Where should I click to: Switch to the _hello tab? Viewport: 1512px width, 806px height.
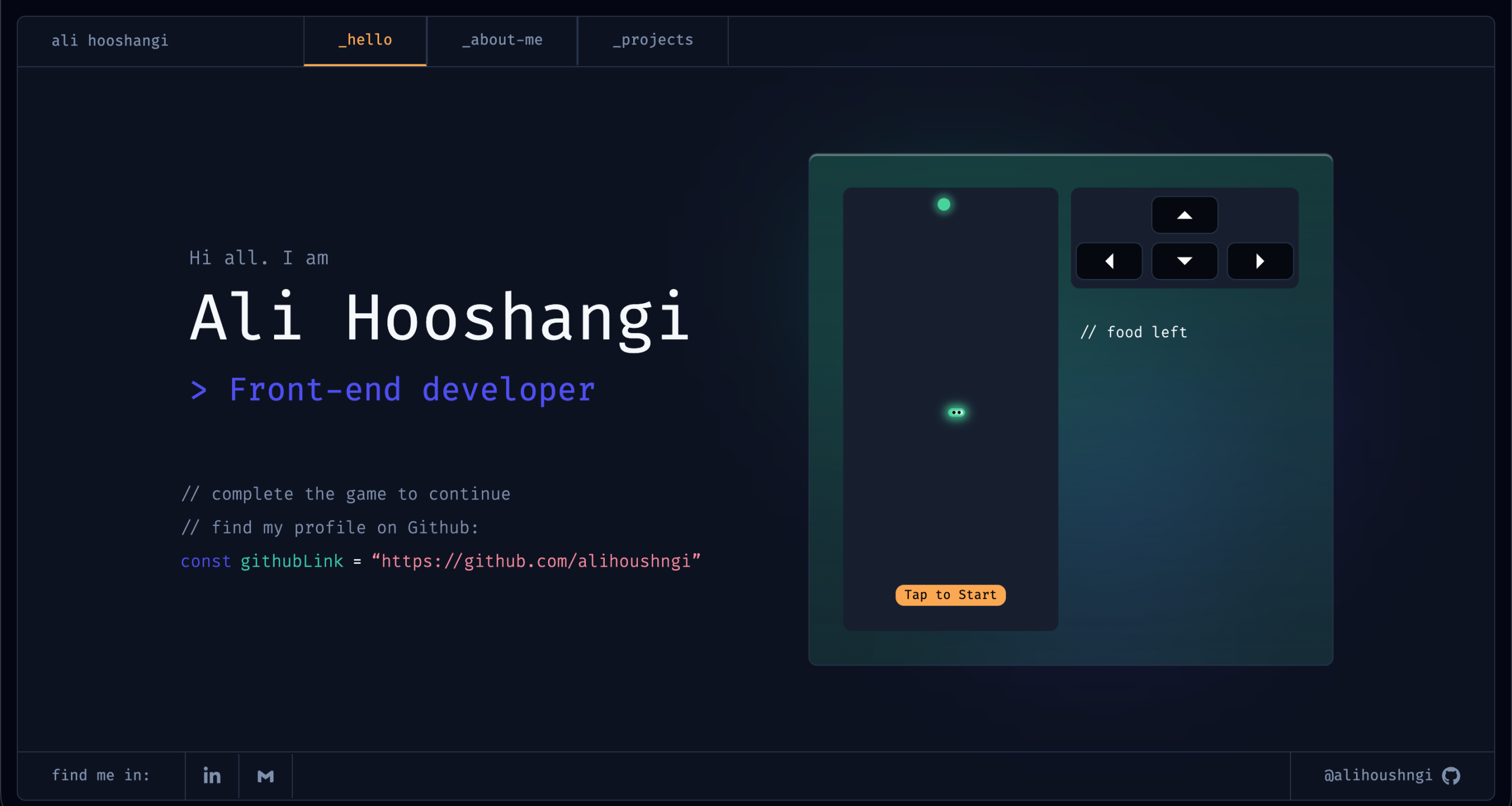(x=365, y=40)
